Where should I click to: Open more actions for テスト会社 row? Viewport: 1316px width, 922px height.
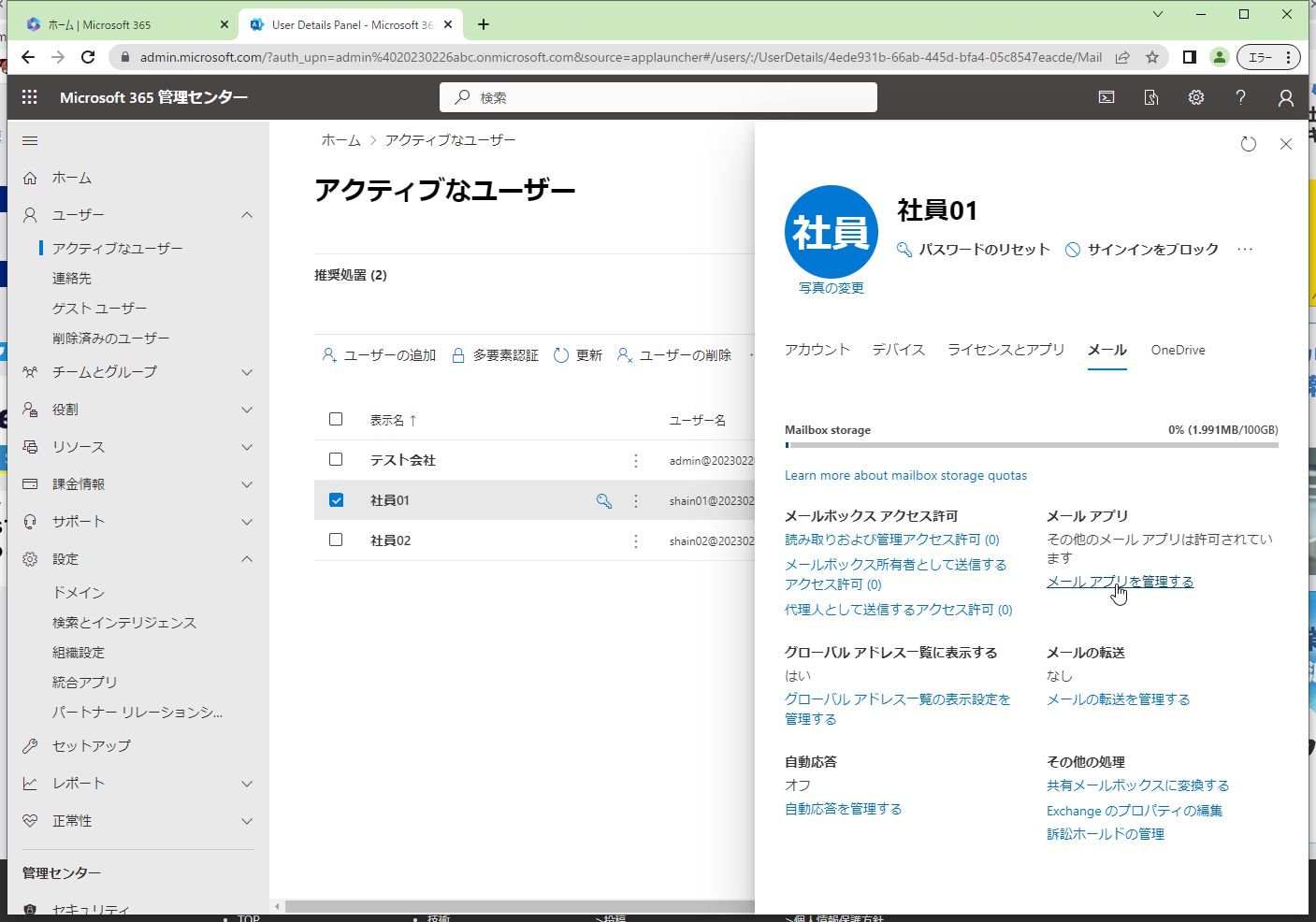click(636, 461)
